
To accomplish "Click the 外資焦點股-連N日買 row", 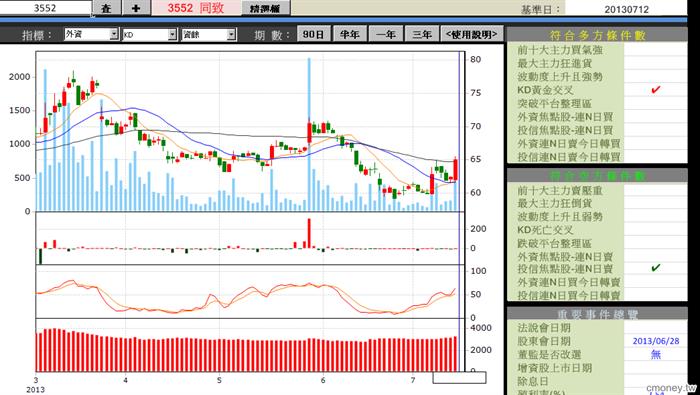I will [597, 117].
